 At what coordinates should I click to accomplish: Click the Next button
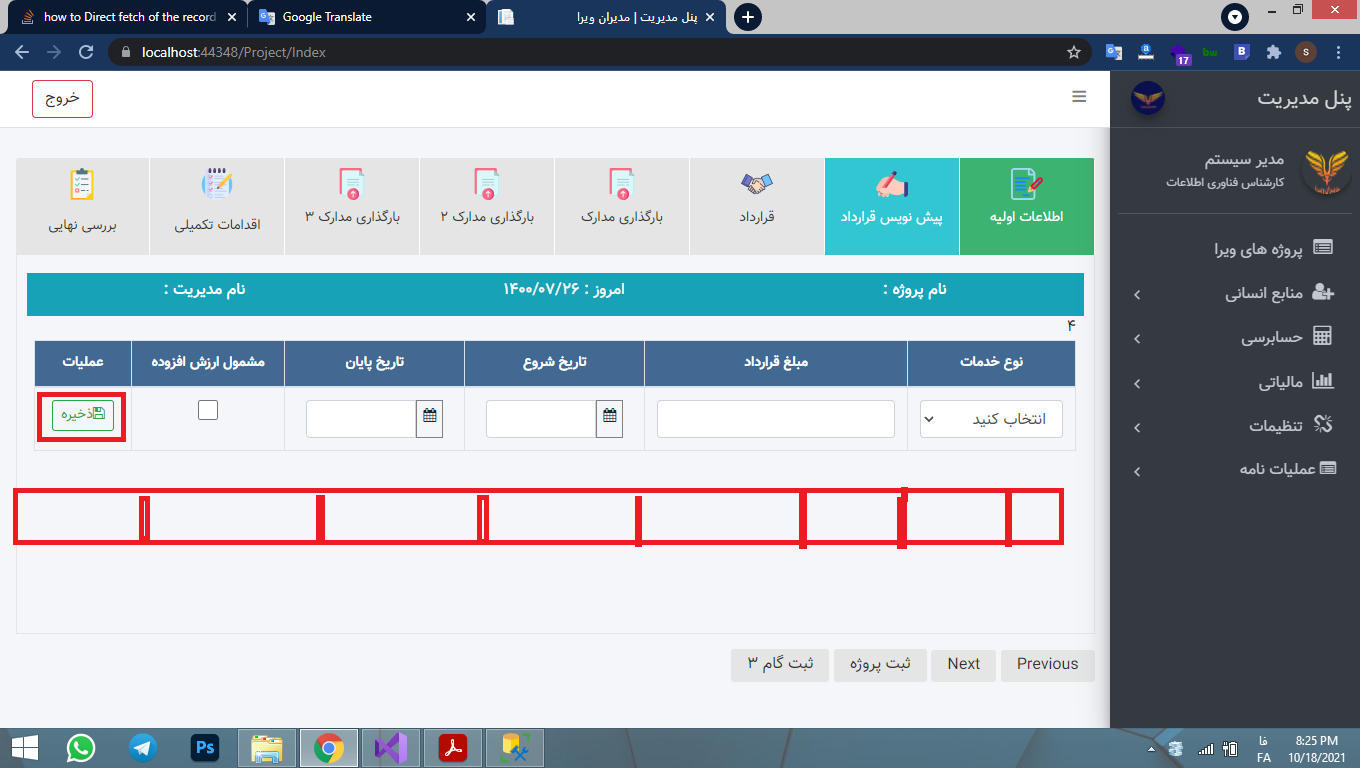pos(963,665)
